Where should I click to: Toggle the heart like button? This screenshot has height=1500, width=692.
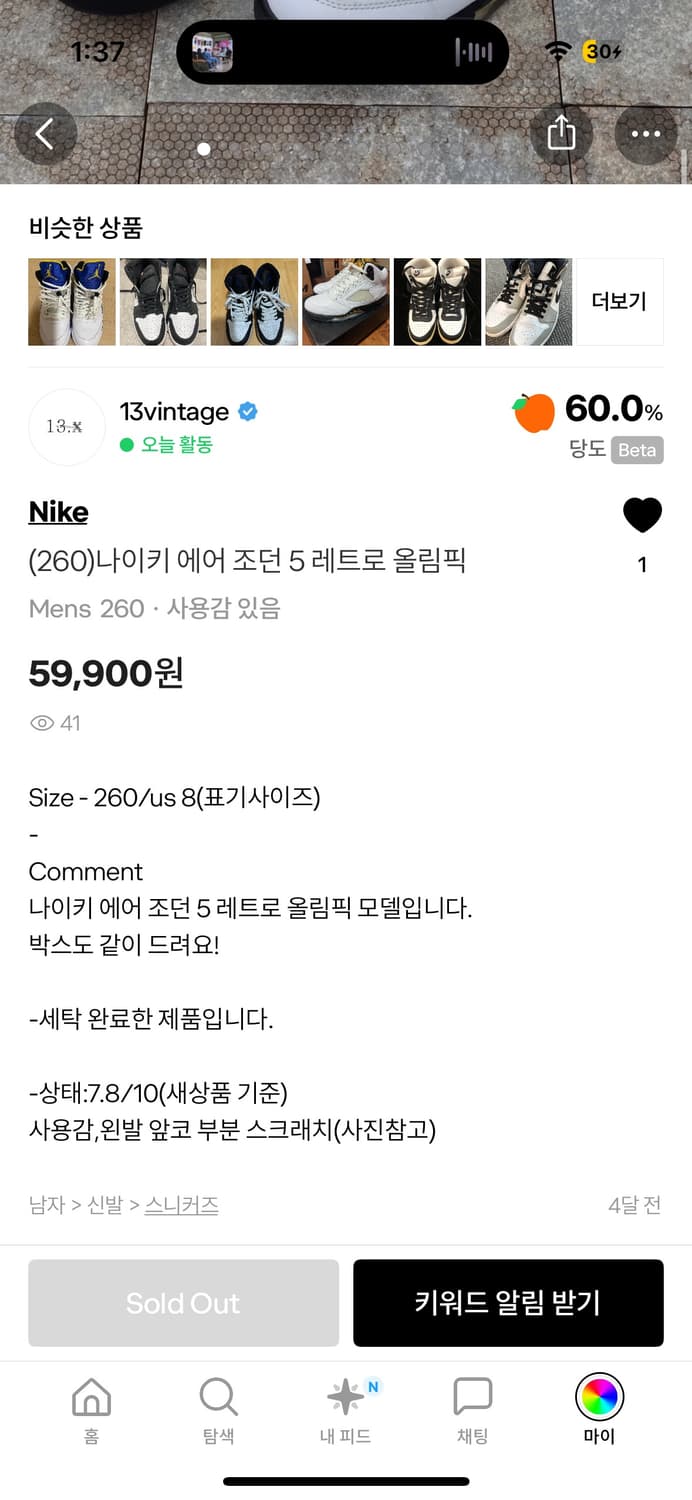[642, 516]
